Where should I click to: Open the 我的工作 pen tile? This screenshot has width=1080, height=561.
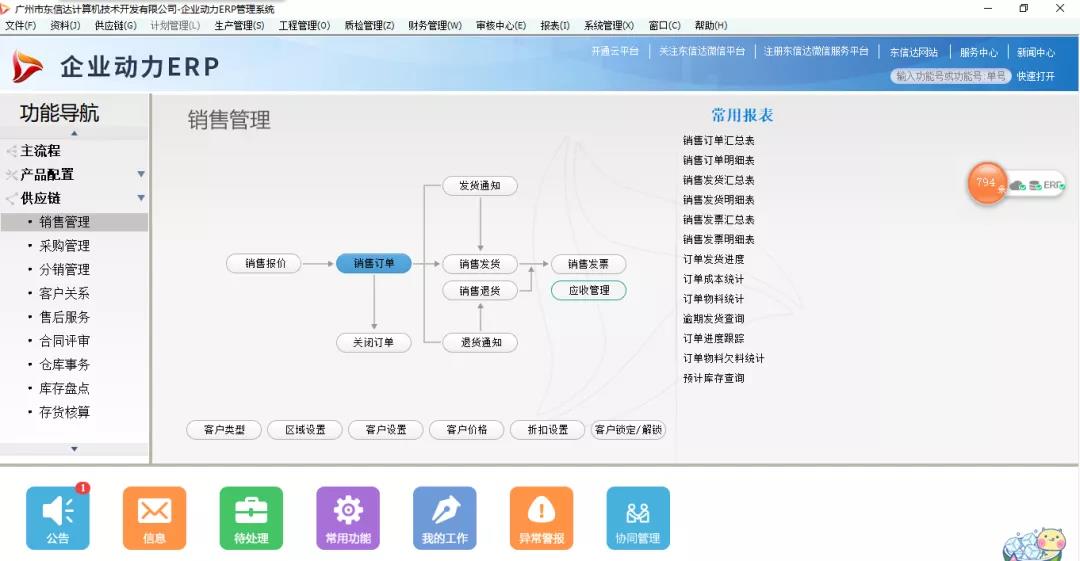[x=444, y=518]
